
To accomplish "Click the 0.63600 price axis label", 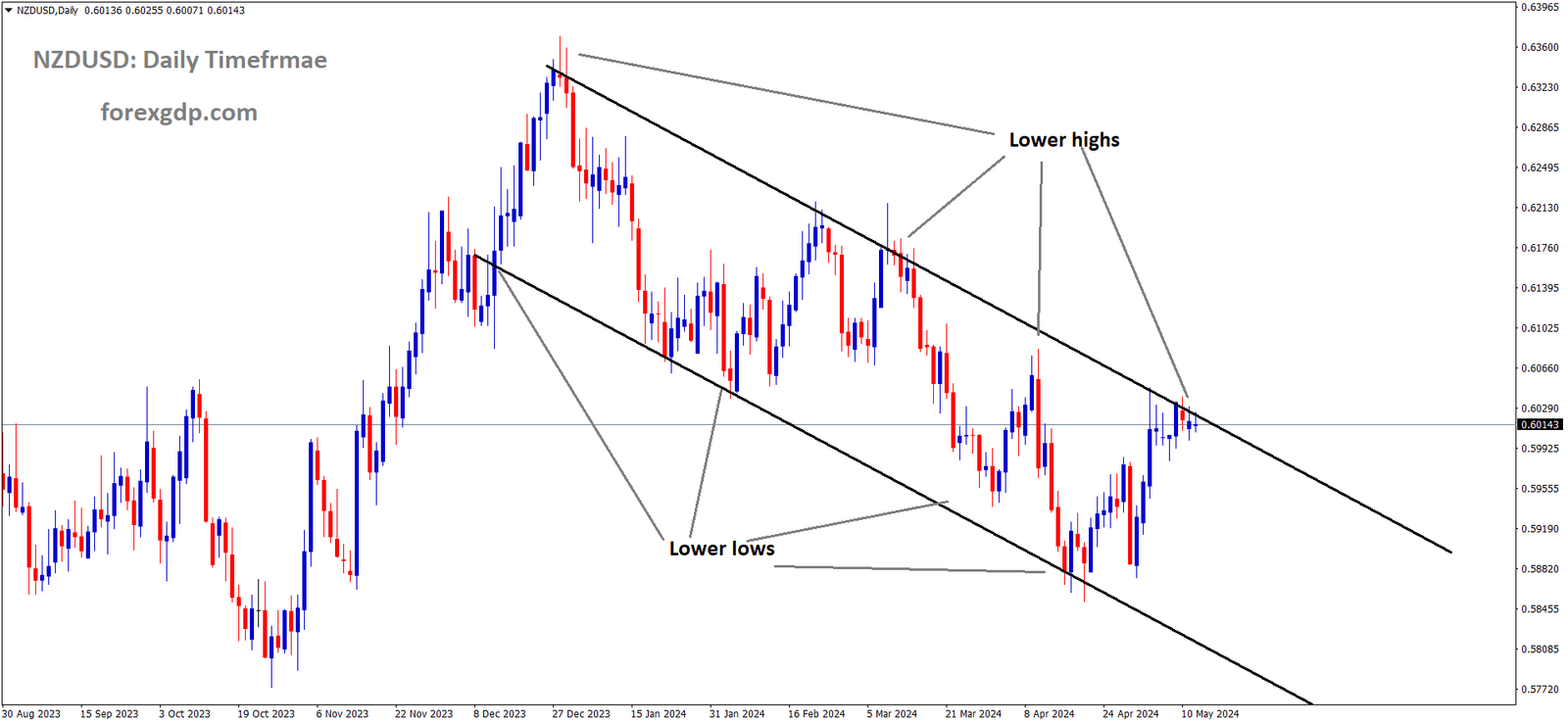I will [1540, 47].
